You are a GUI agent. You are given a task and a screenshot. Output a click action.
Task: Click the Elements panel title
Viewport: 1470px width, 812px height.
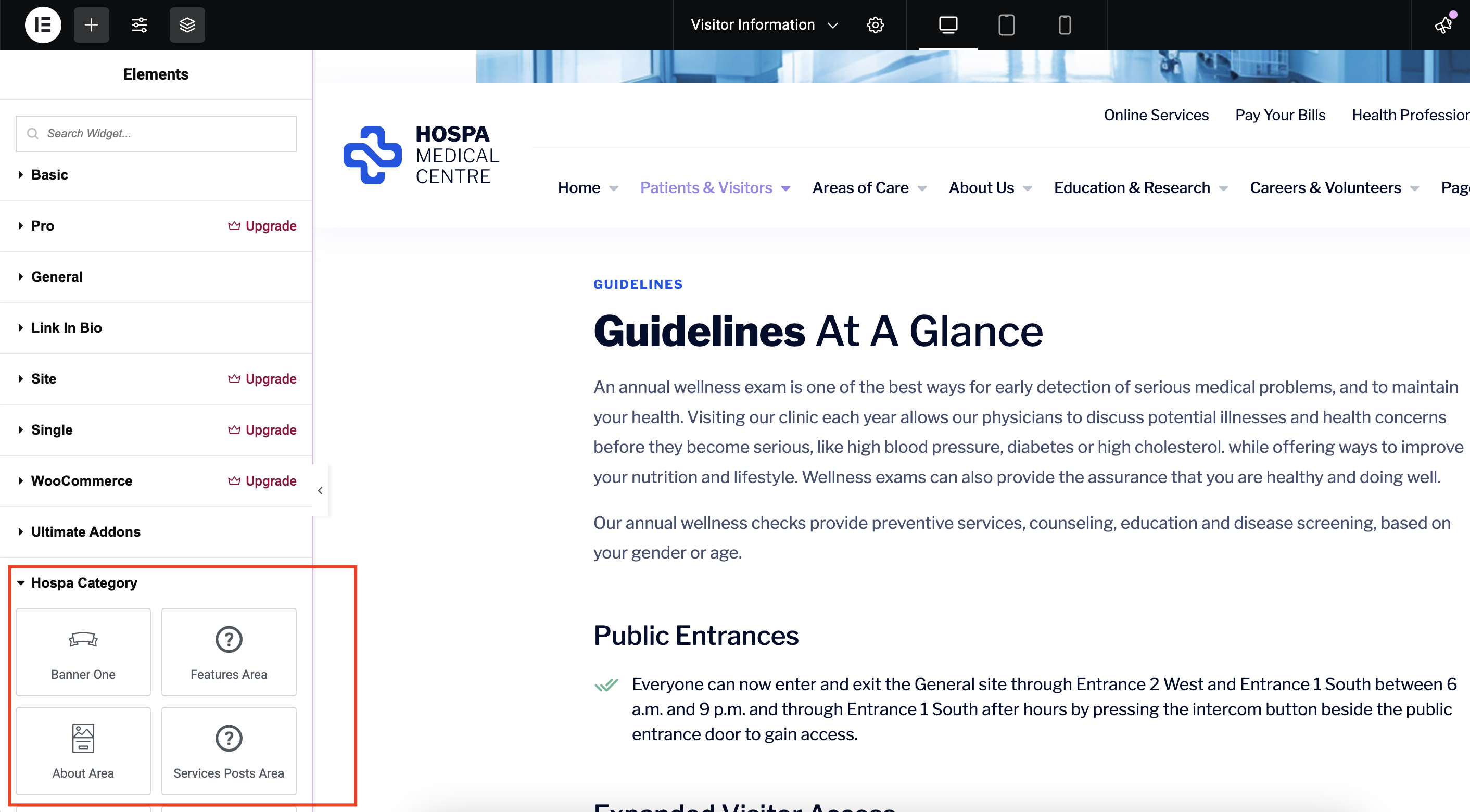(156, 74)
